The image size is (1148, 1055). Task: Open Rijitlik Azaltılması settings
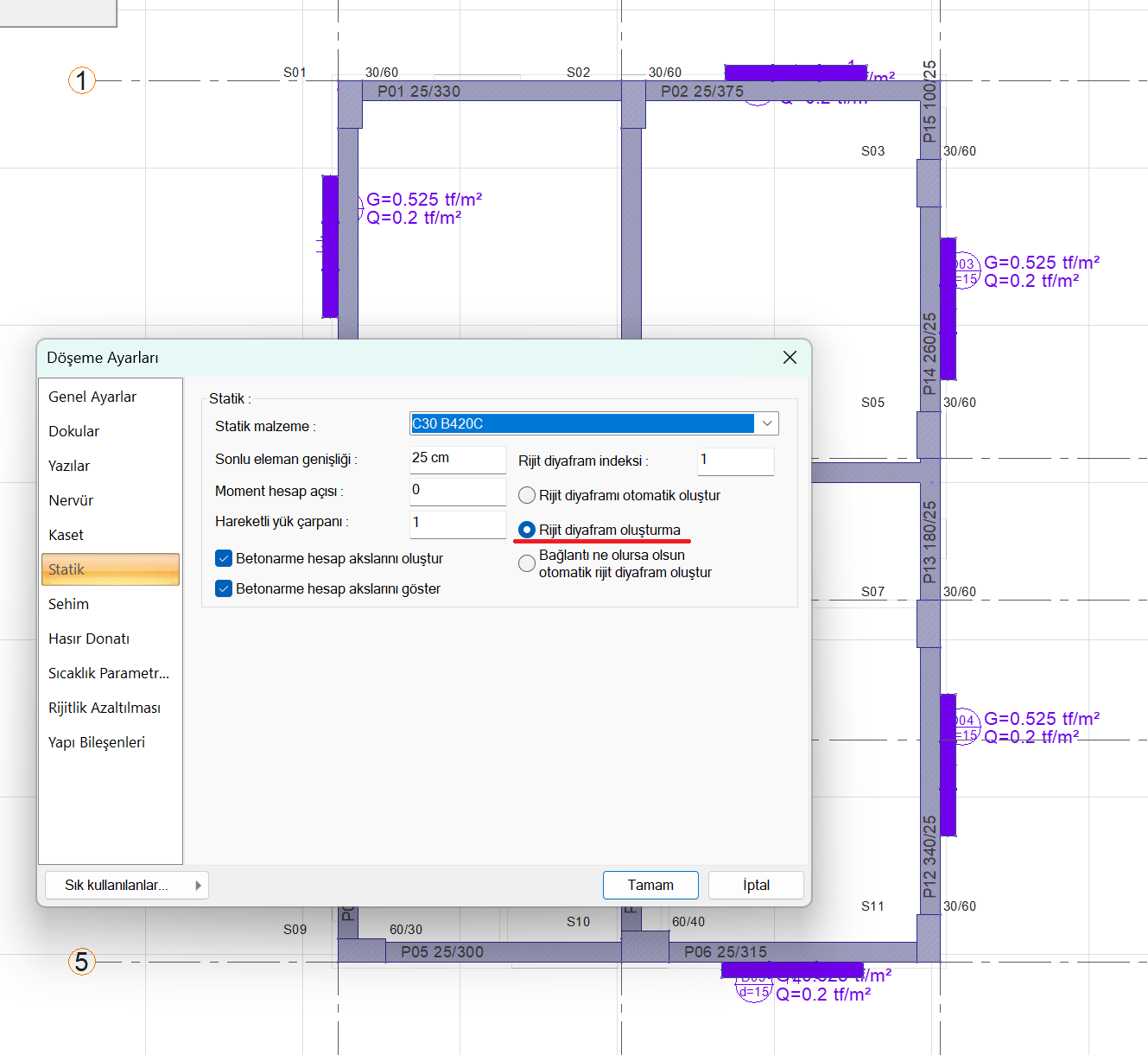tap(105, 708)
